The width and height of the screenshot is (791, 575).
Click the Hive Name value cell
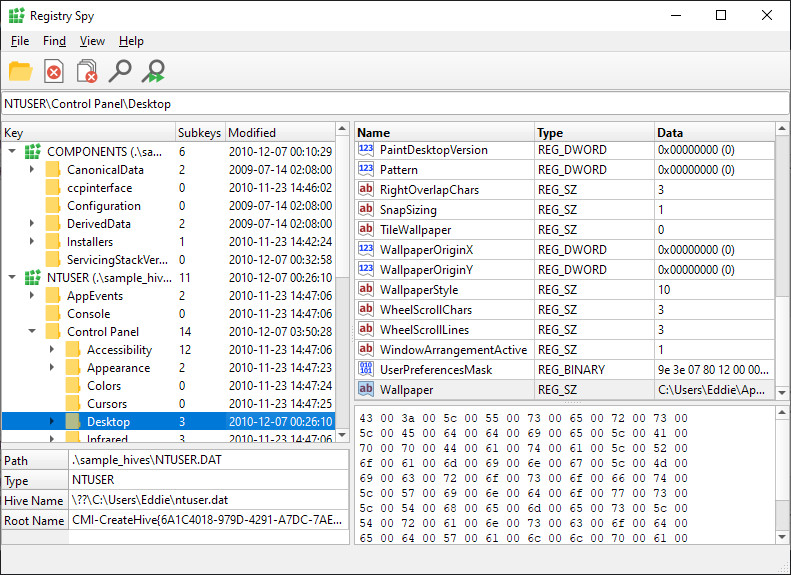(x=208, y=500)
